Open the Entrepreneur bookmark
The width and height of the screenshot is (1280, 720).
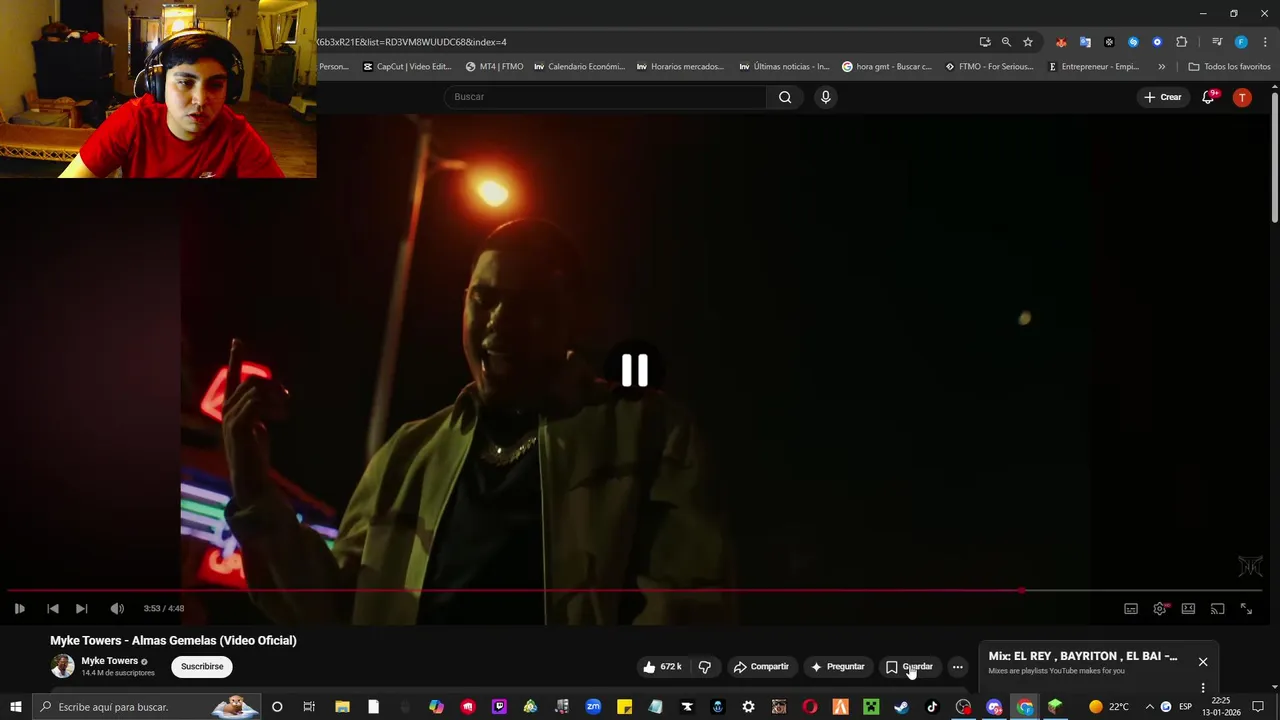coord(1094,67)
